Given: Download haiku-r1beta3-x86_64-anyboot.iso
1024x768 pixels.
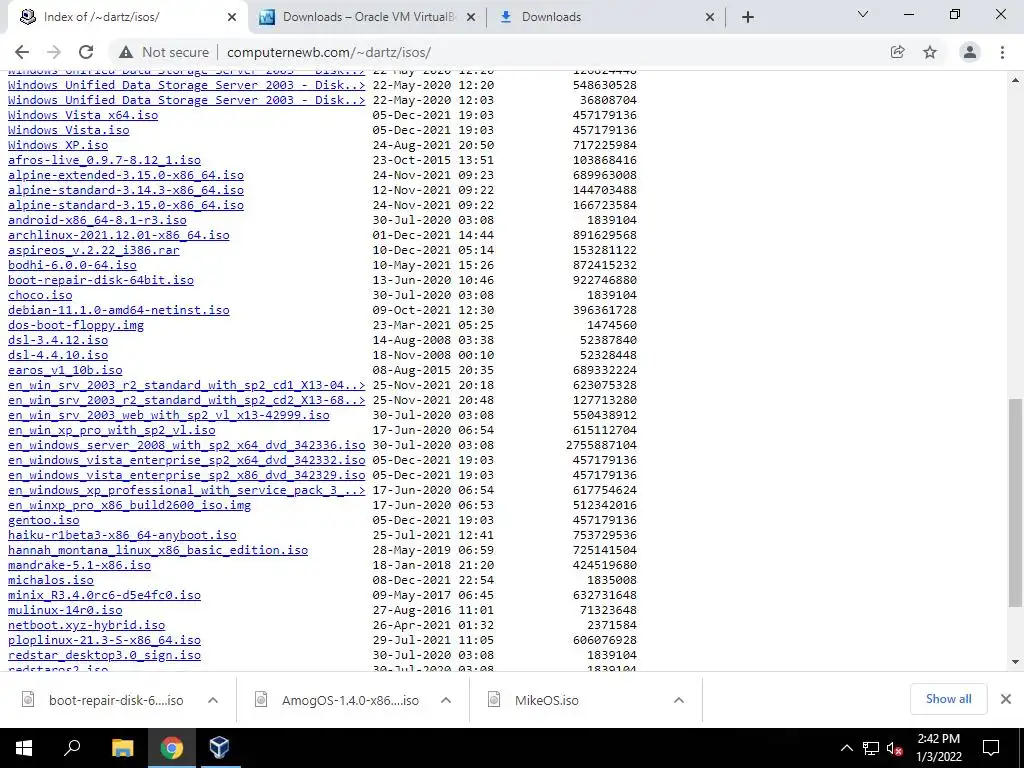Looking at the screenshot, I should 122,535.
